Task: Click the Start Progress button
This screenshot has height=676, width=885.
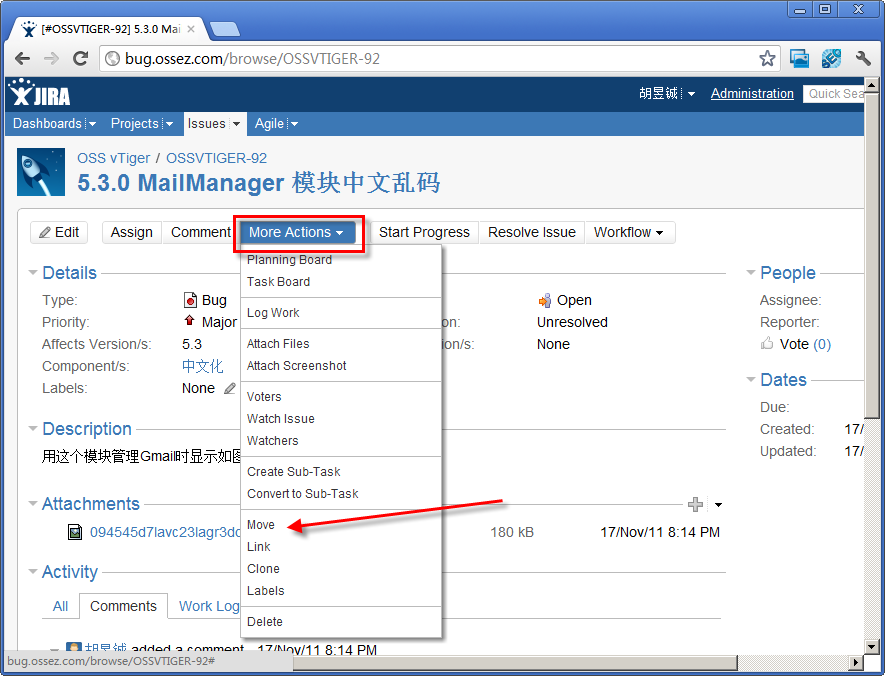Action: pyautogui.click(x=424, y=232)
